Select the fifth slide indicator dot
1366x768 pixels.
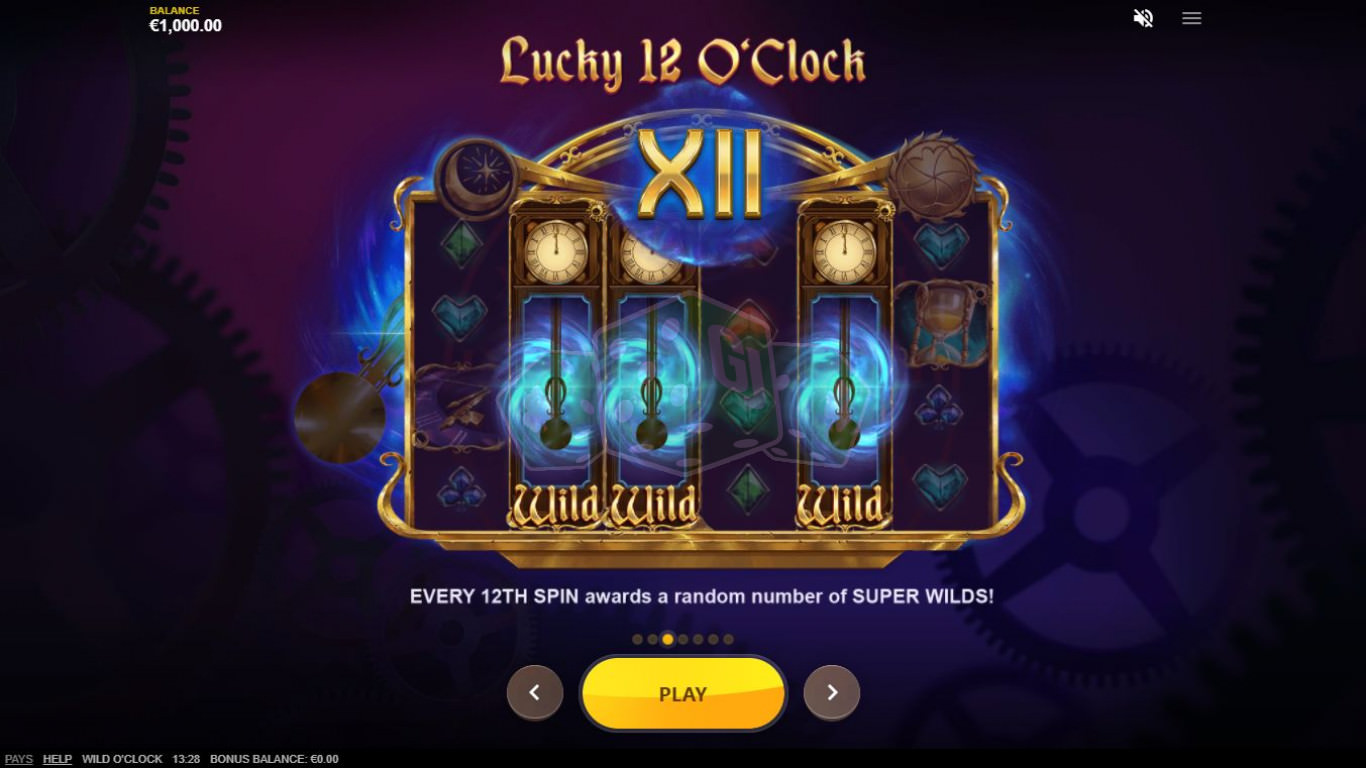pos(698,639)
